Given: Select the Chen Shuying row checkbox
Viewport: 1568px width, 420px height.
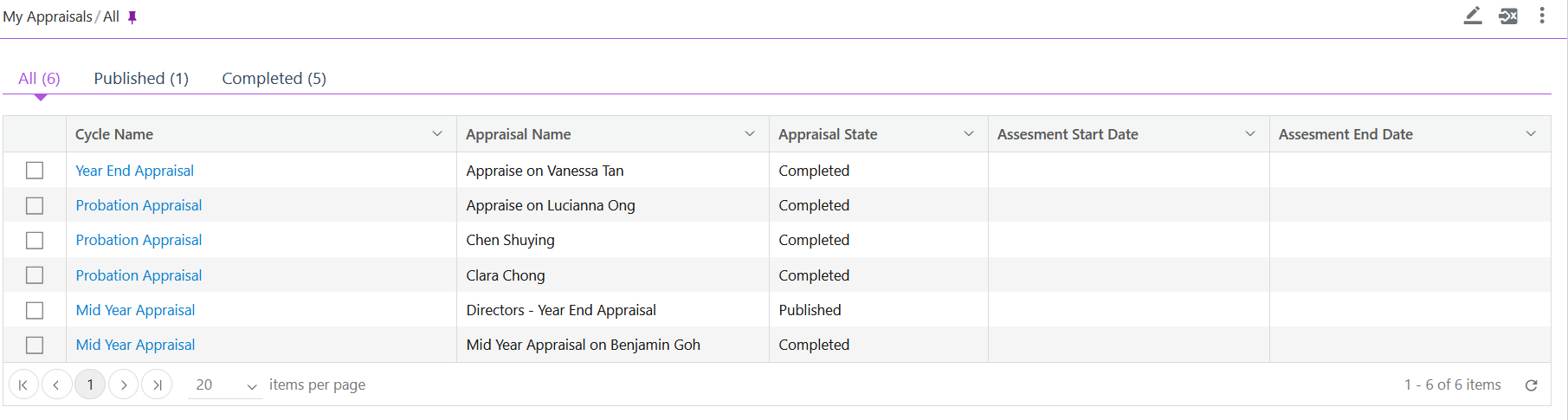Looking at the screenshot, I should coord(35,240).
